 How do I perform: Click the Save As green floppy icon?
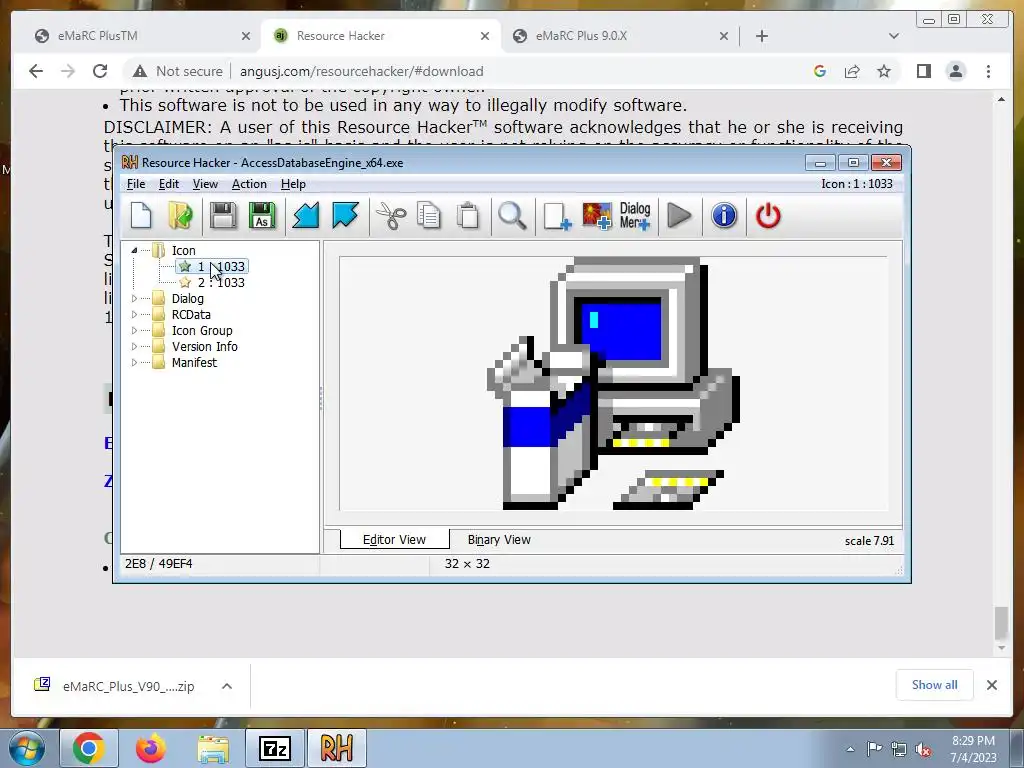[x=262, y=216]
